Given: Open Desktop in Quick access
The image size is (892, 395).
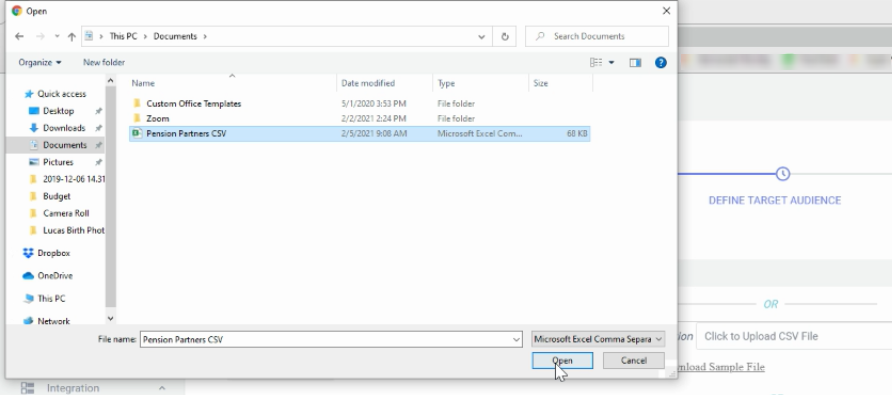Looking at the screenshot, I should [x=58, y=111].
